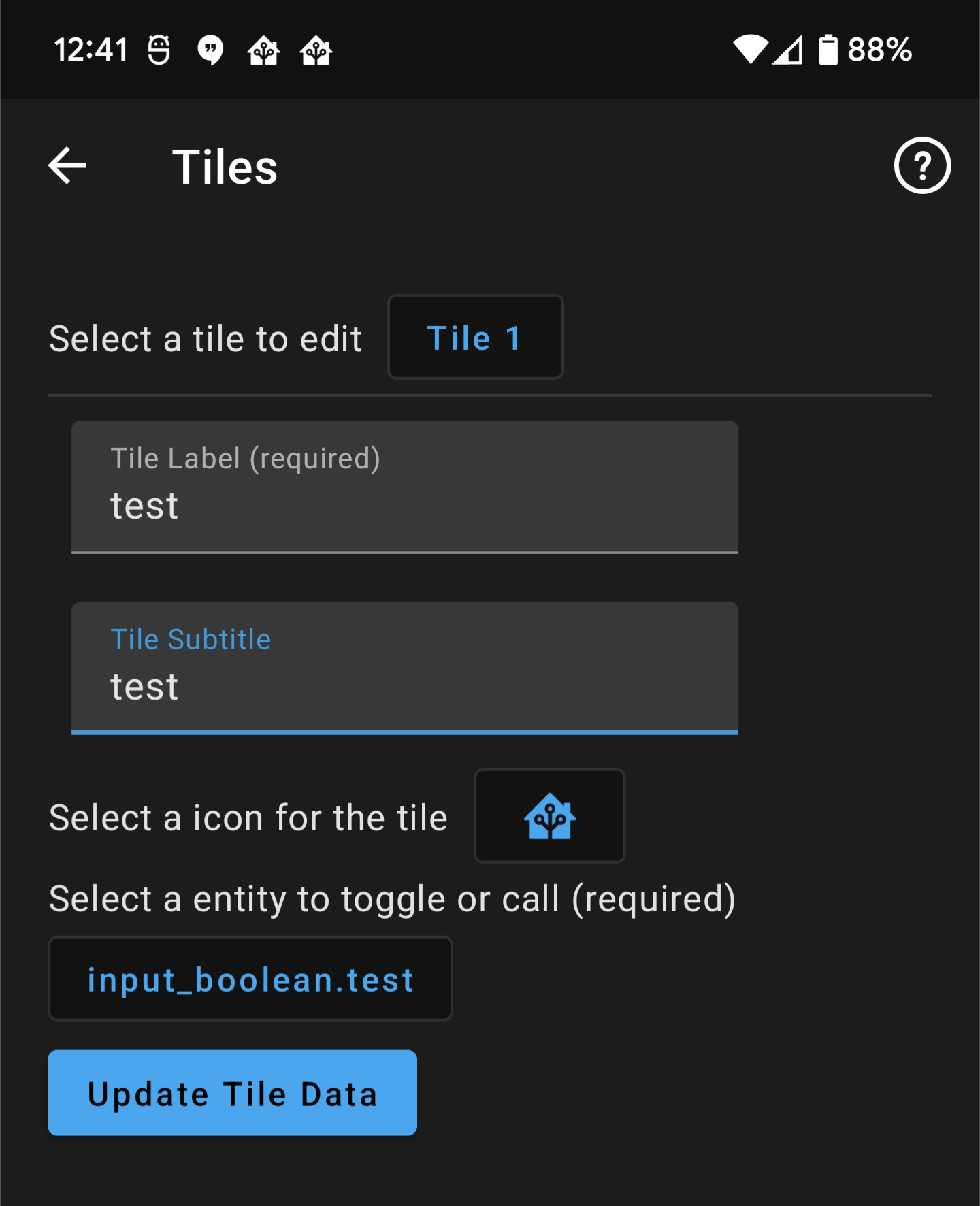This screenshot has height=1206, width=980.
Task: Open the tile icon picker button
Action: (x=549, y=816)
